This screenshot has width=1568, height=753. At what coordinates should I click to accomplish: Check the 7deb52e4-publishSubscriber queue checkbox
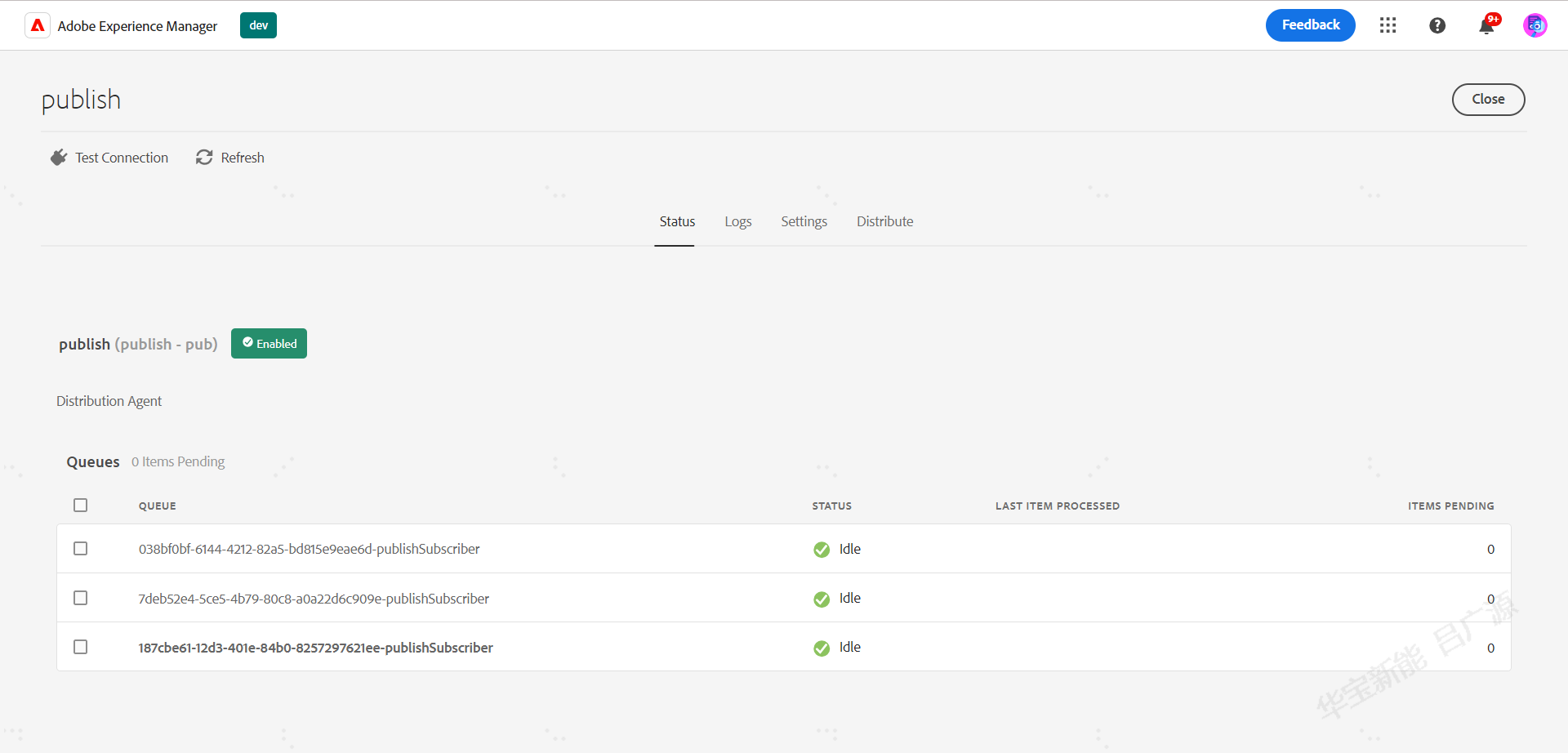tap(80, 598)
